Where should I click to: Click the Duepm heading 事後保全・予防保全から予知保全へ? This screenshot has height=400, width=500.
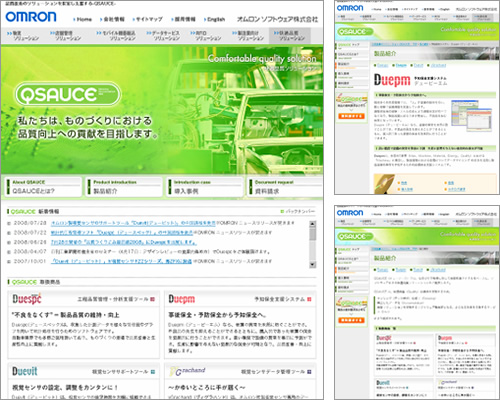(x=217, y=315)
